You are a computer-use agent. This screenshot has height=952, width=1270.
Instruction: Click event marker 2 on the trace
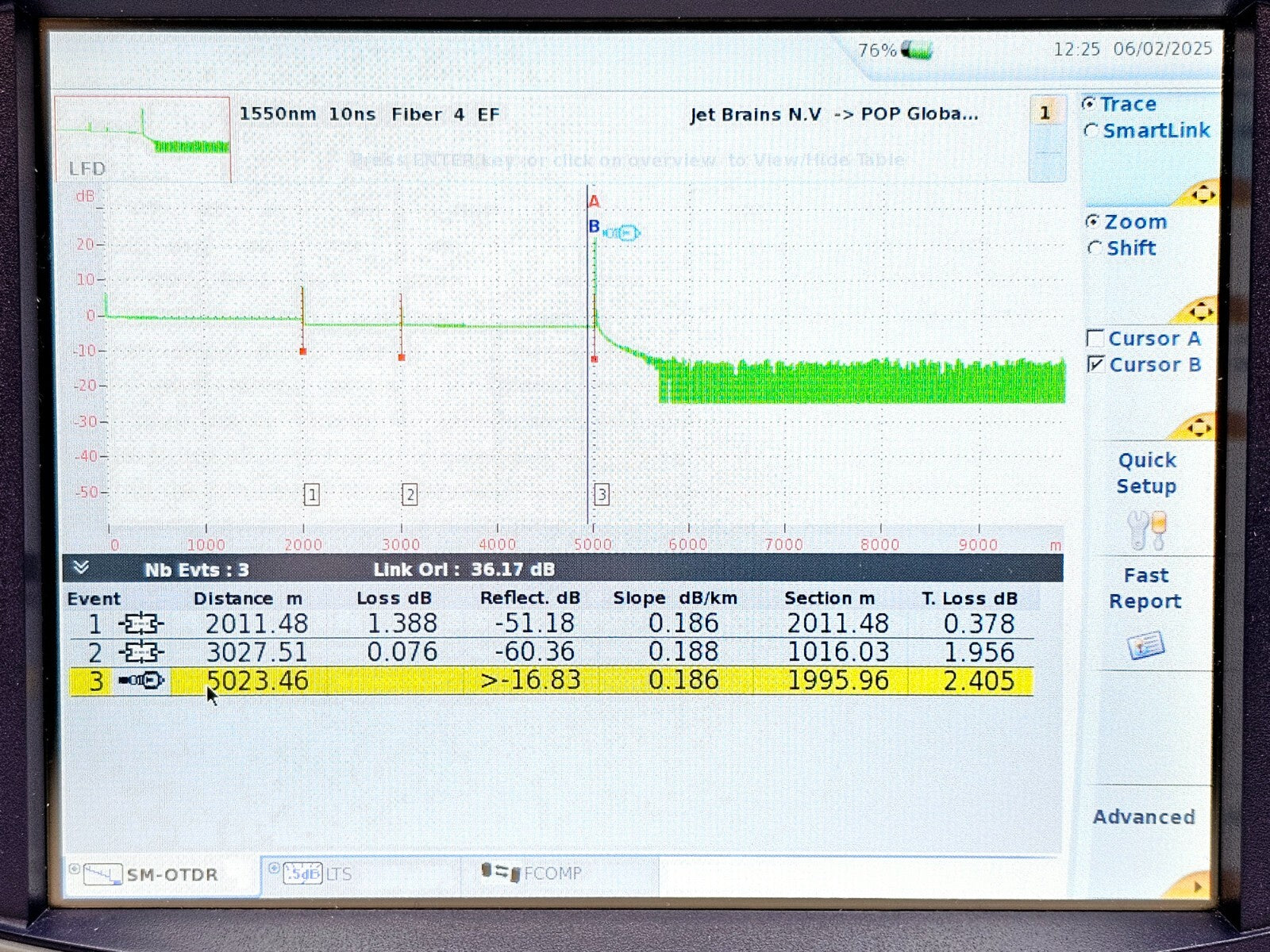point(410,495)
